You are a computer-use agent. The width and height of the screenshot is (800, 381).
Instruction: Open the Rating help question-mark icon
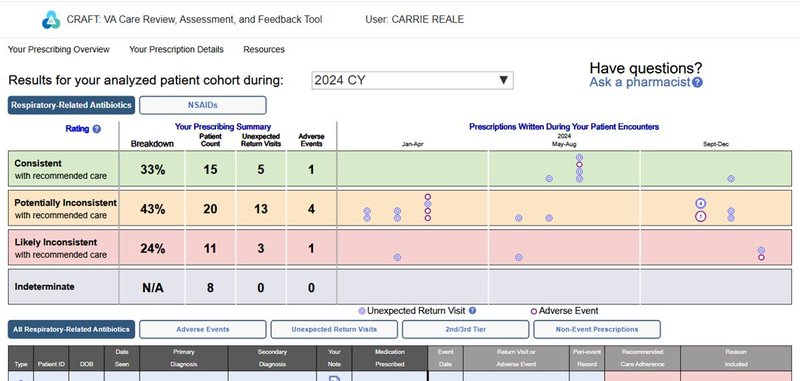click(96, 129)
